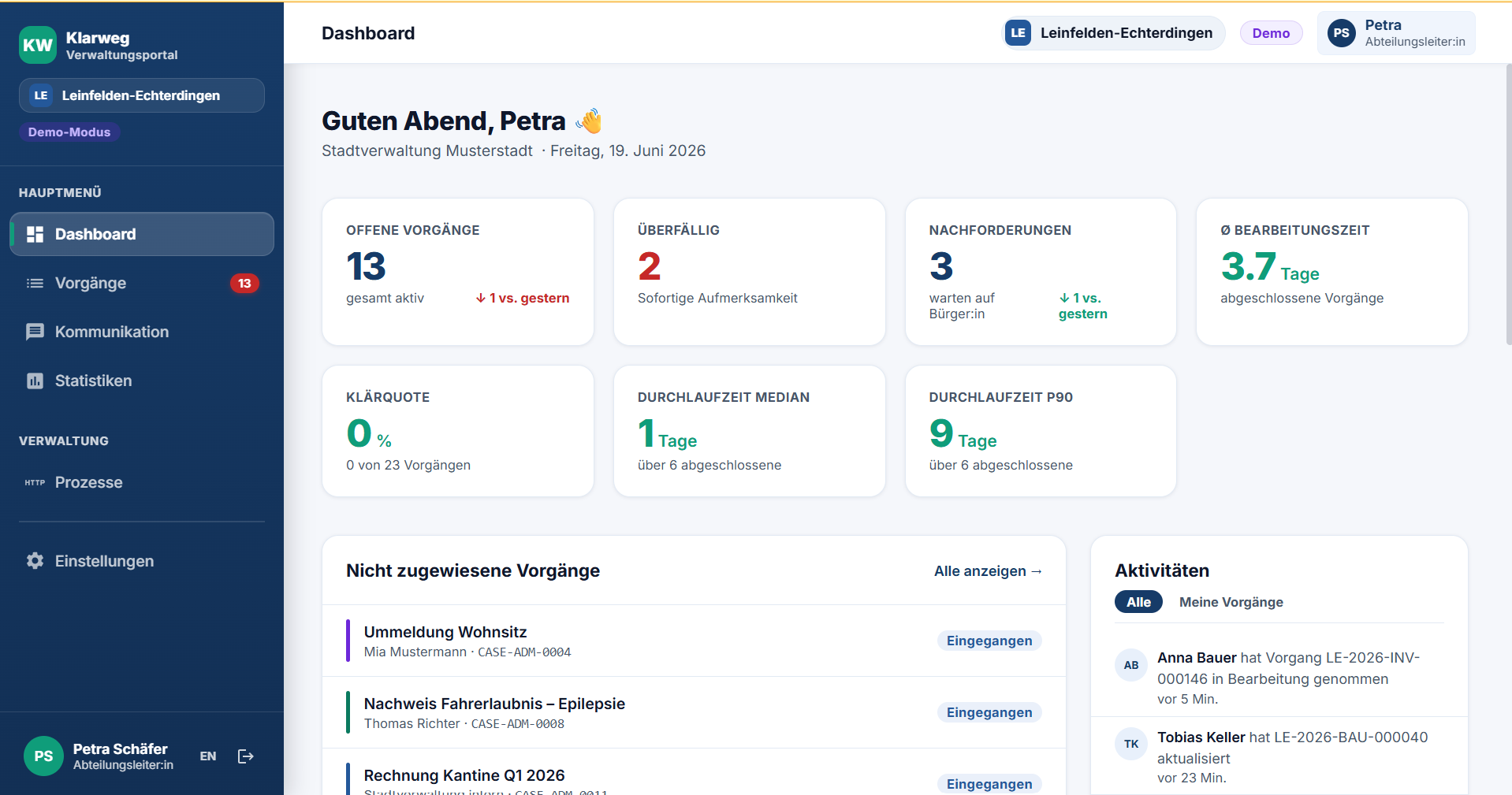Viewport: 1512px width, 795px height.
Task: Click the 'vor 5 Min.' timestamp
Action: tap(1187, 699)
